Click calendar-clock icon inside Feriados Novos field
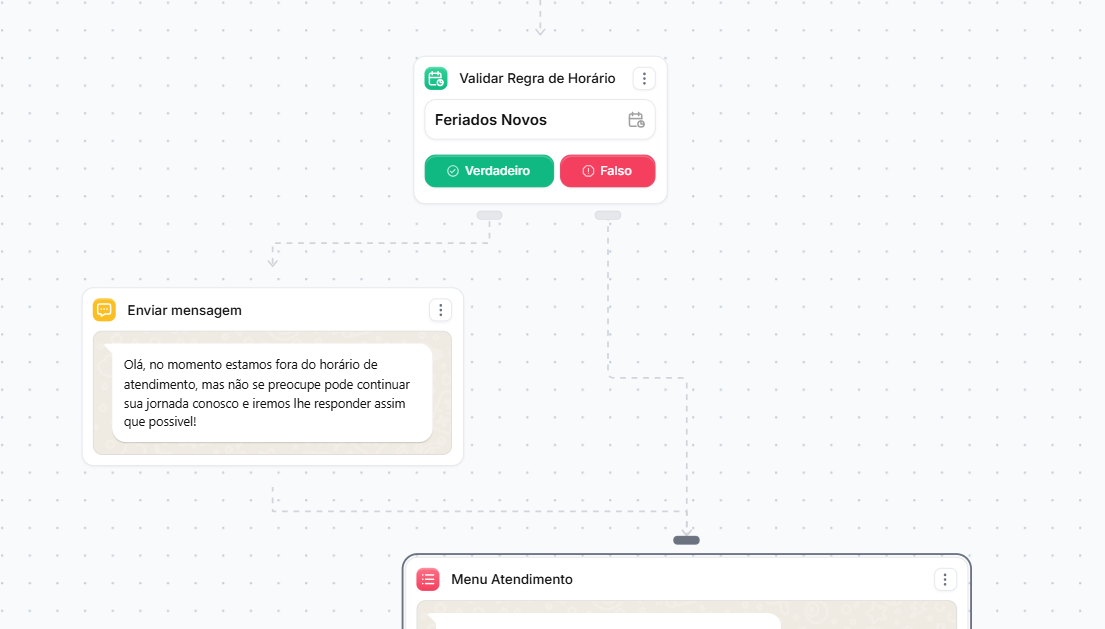Viewport: 1105px width, 629px height. (x=636, y=120)
